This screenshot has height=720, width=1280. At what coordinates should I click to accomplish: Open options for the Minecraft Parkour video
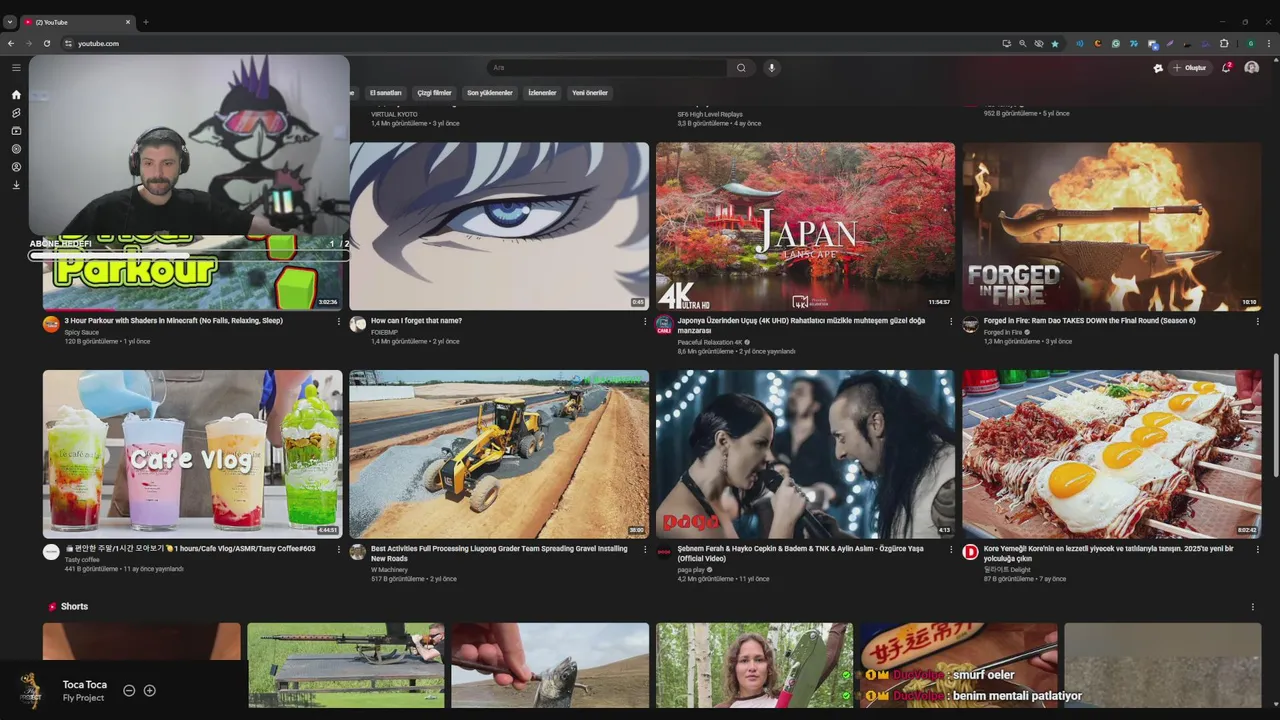338,322
